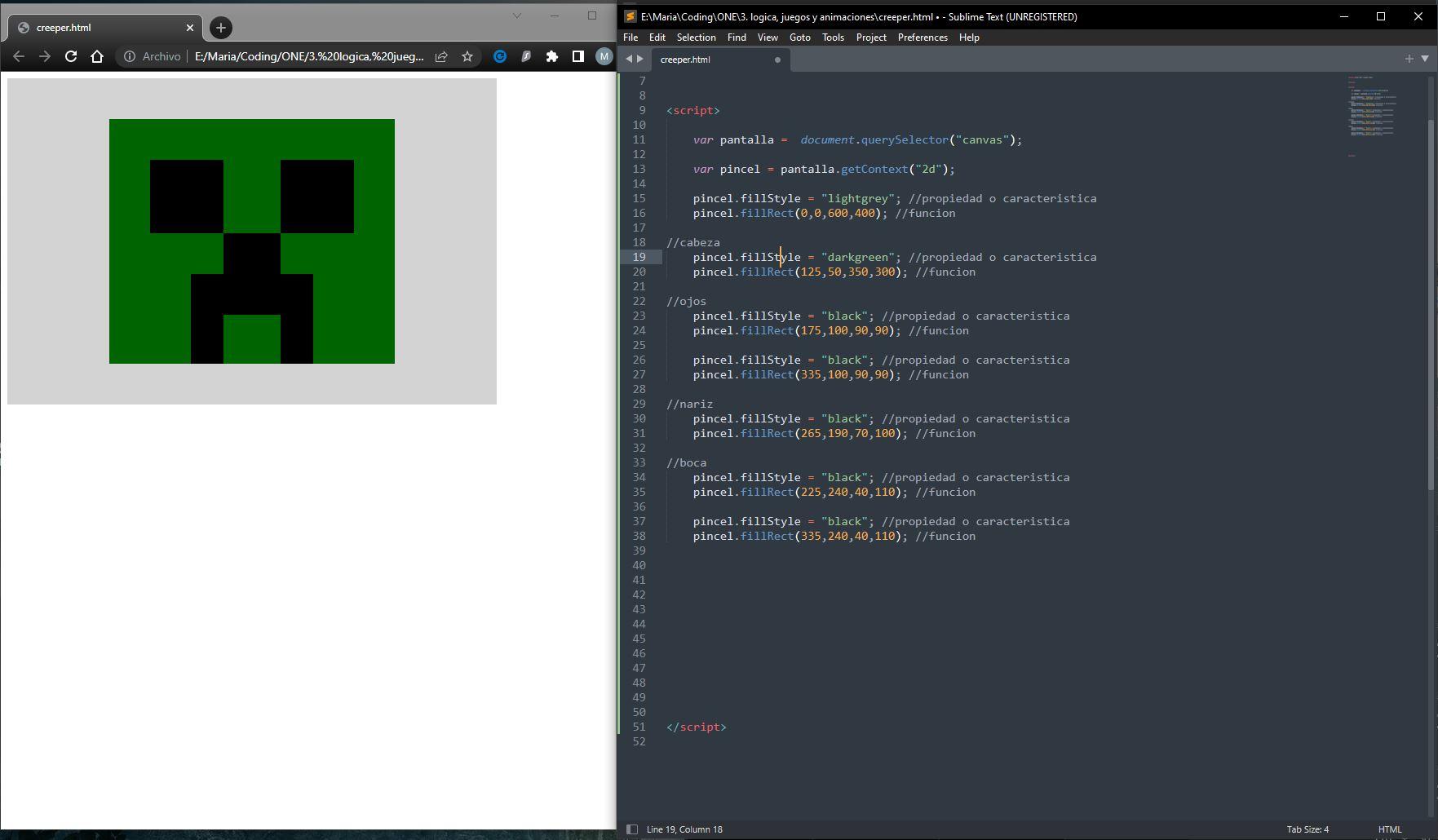Click the opening <script> tag

693,110
